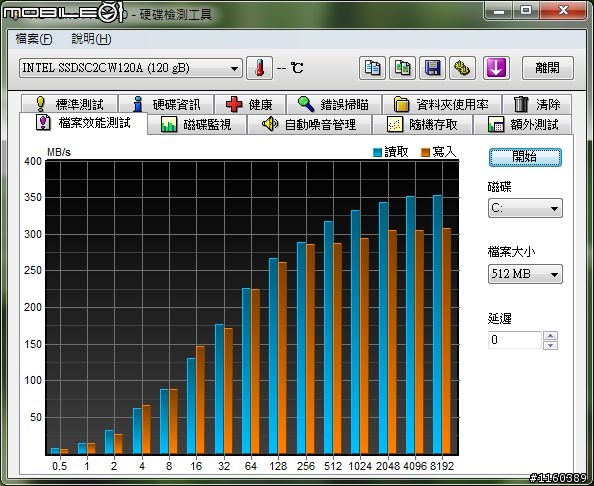Click the orange 寫入 legend swatch
This screenshot has width=594, height=486.
coord(425,152)
